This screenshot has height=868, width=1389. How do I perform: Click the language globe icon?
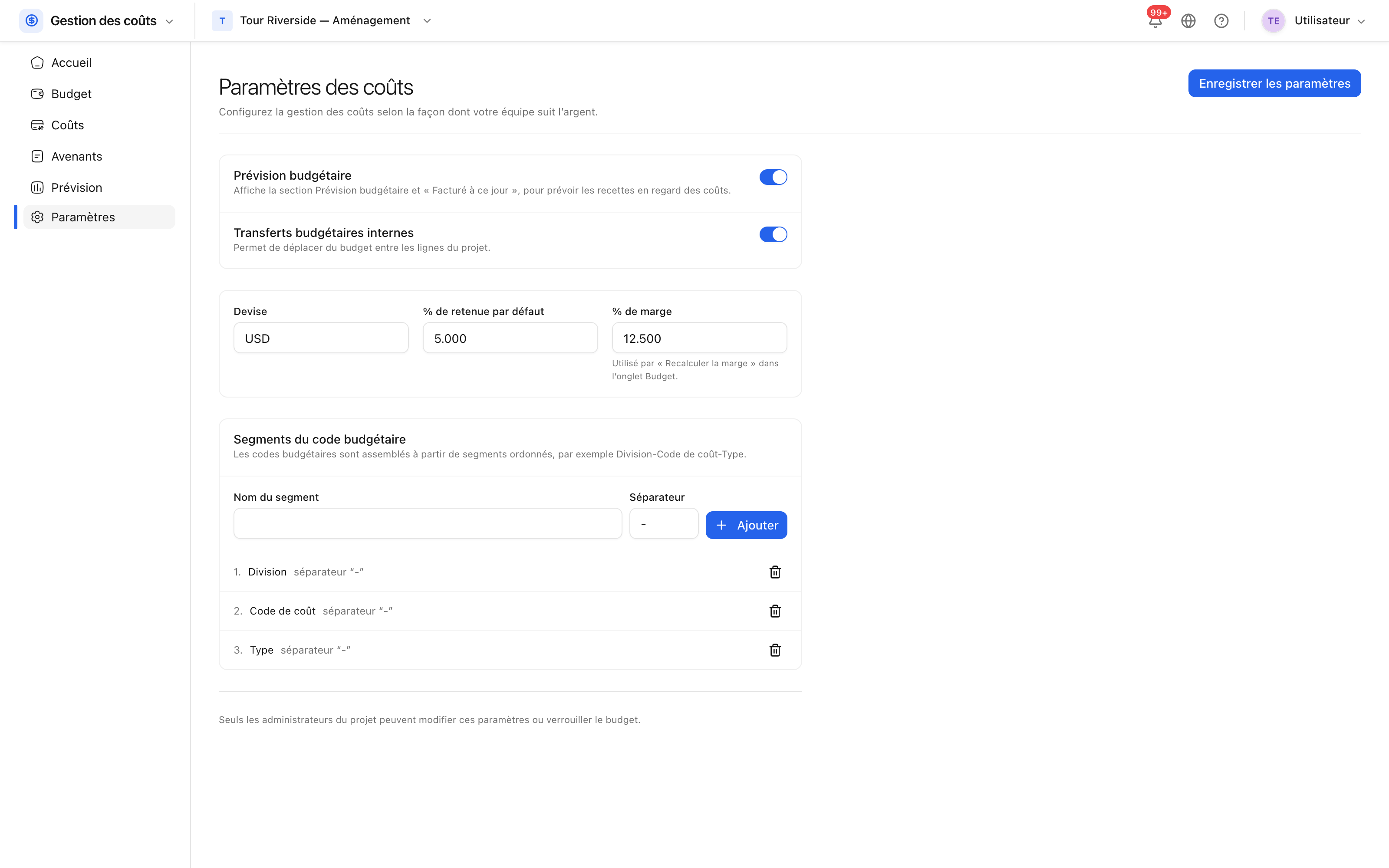[x=1188, y=21]
